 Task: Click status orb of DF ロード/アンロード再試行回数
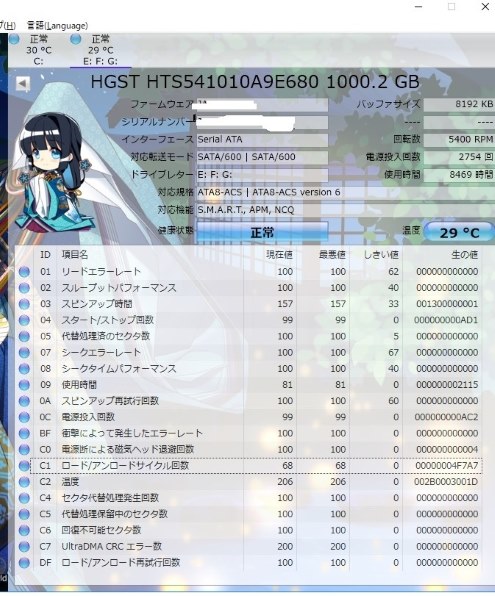point(24,563)
